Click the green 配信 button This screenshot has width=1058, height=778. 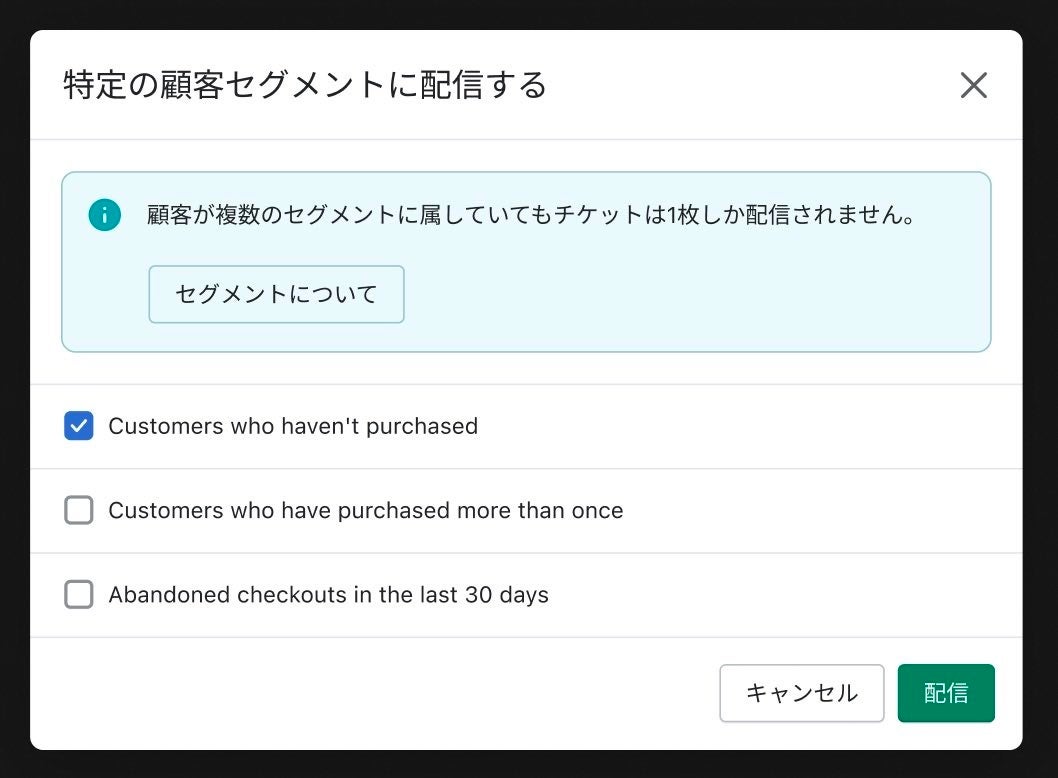click(945, 693)
